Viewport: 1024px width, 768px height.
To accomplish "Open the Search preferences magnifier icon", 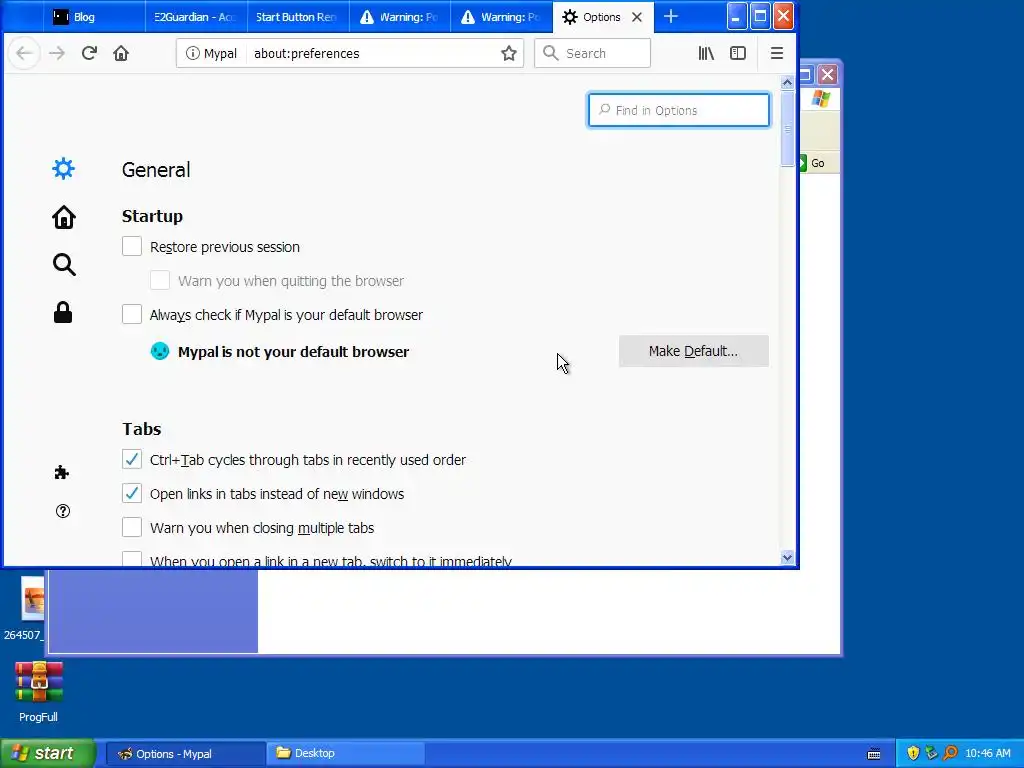I will pyautogui.click(x=64, y=264).
